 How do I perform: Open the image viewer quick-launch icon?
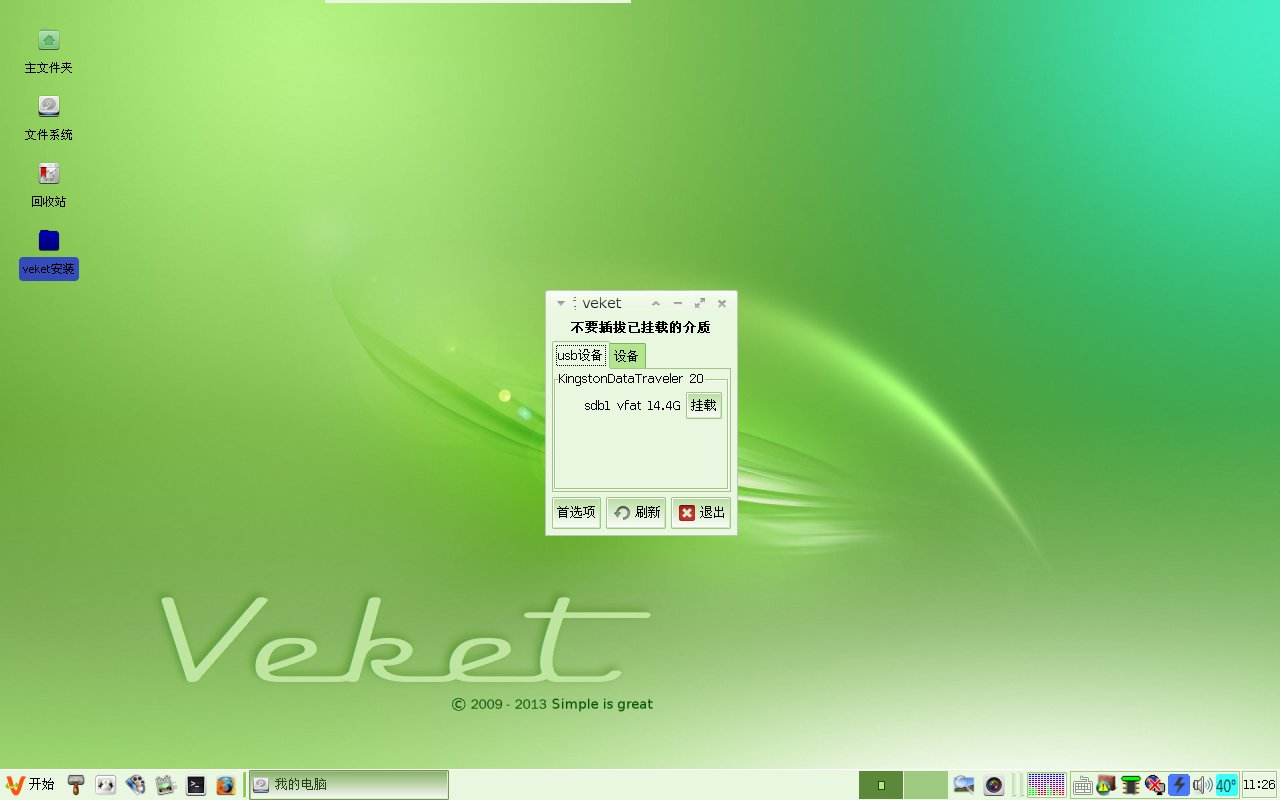pyautogui.click(x=166, y=785)
